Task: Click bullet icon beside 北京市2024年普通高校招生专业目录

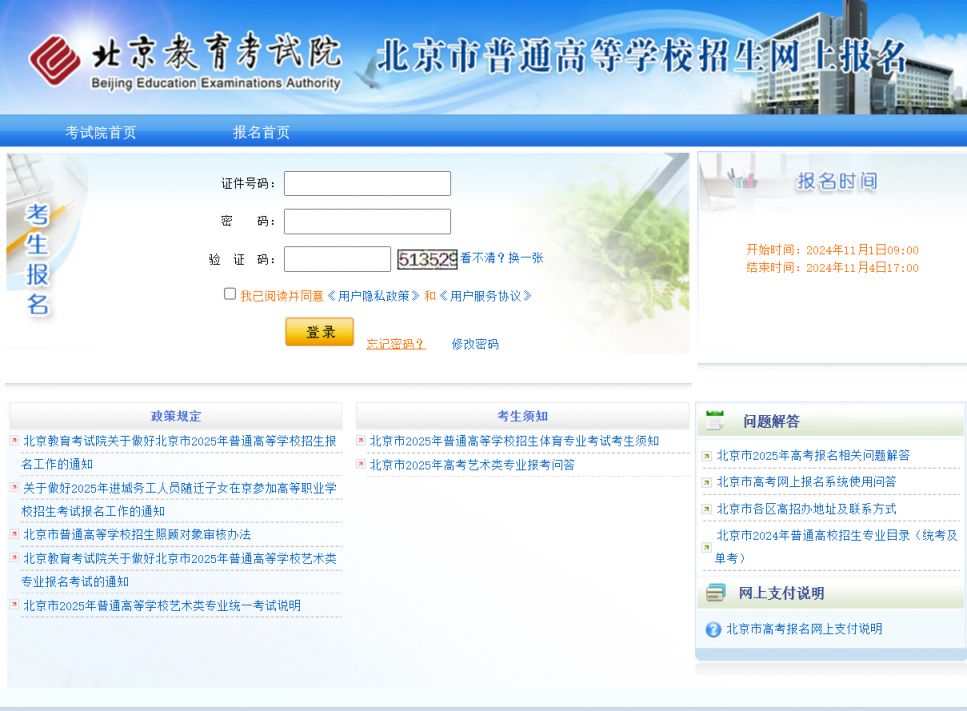Action: point(707,547)
